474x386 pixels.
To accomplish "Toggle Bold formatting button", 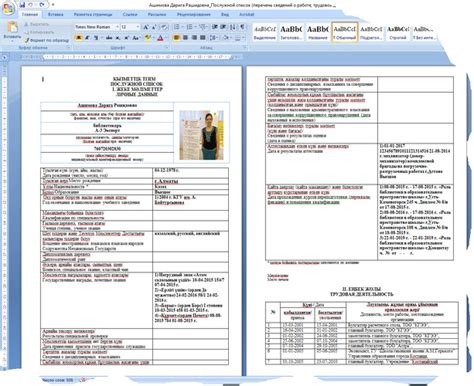I will pos(79,38).
